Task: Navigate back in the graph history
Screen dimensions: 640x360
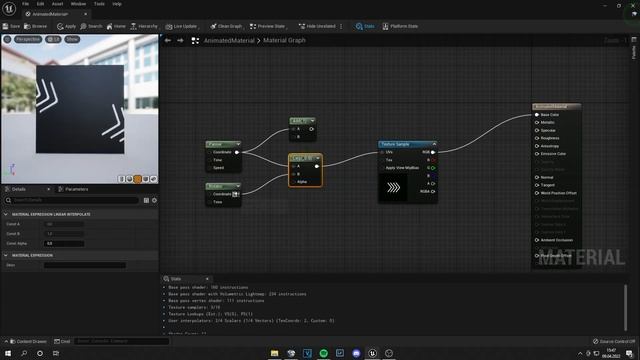Action: (x=168, y=40)
